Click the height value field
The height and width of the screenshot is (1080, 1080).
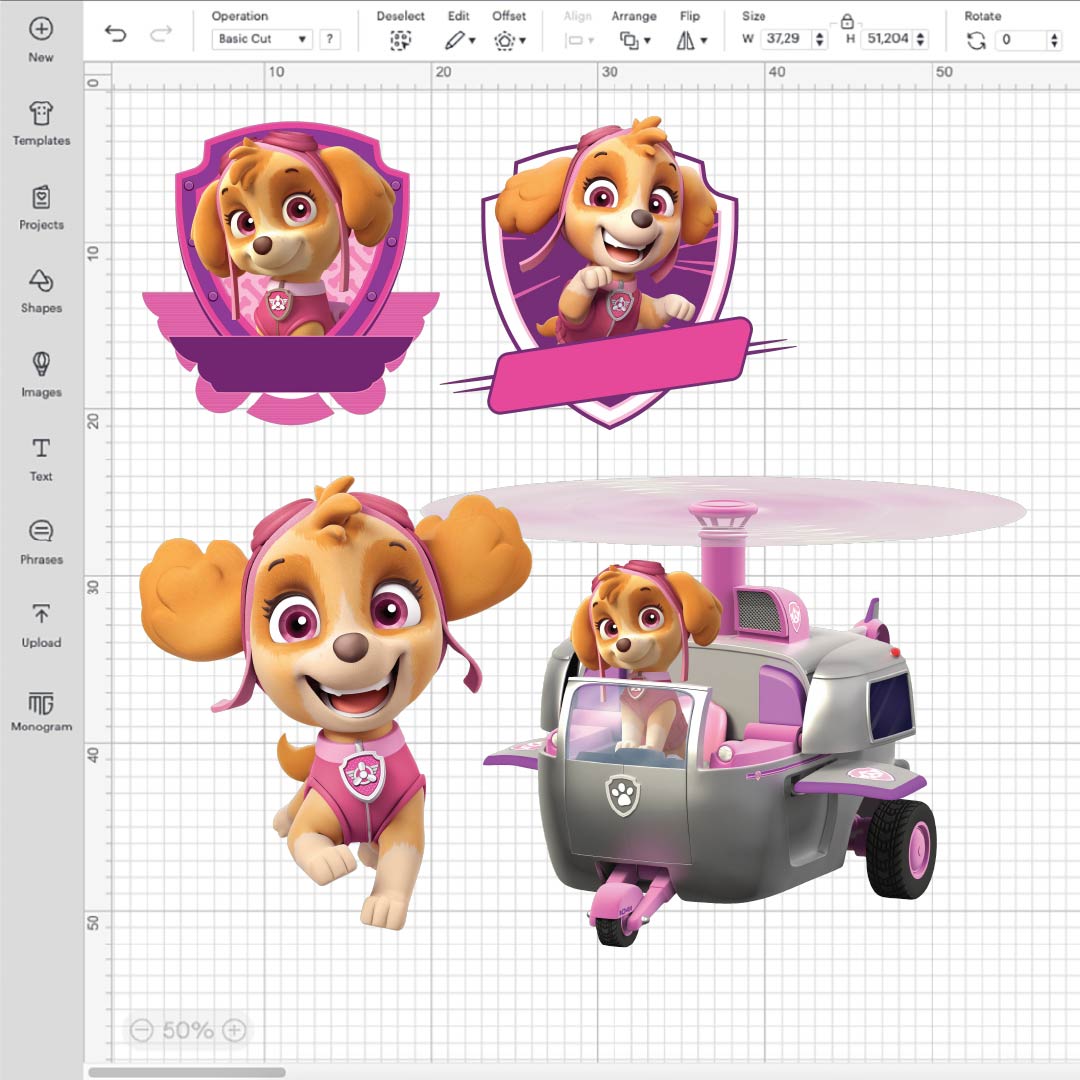click(x=887, y=39)
